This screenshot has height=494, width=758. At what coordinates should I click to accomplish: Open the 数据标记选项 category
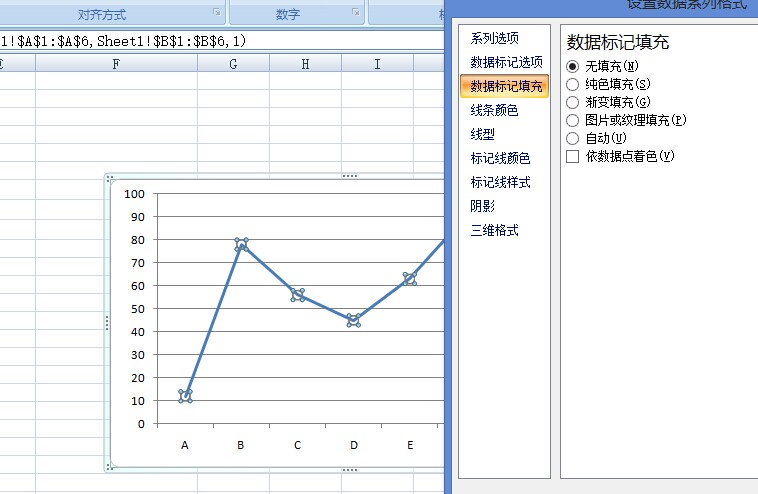(506, 62)
